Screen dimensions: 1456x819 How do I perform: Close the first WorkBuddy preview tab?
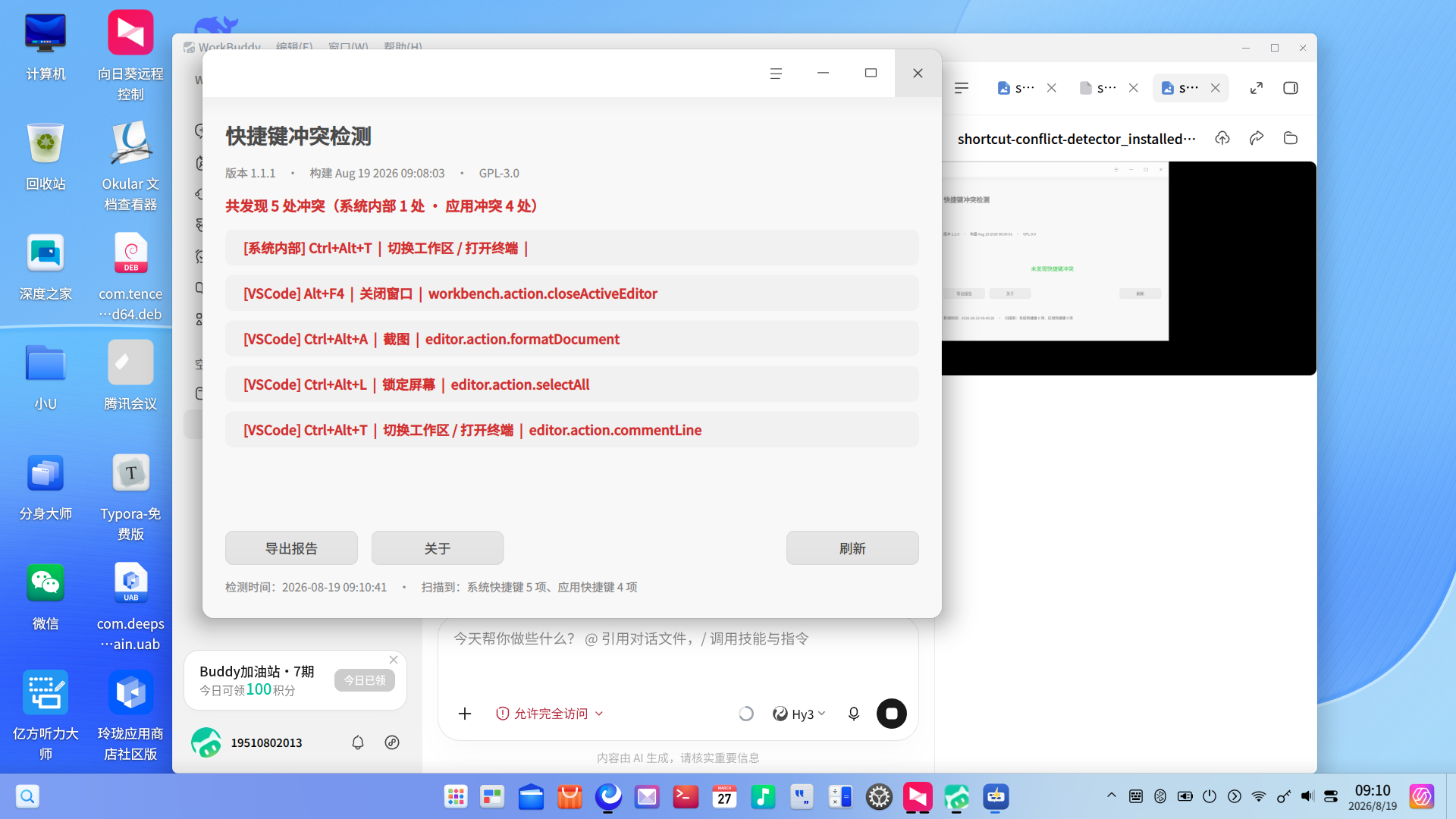[1052, 88]
